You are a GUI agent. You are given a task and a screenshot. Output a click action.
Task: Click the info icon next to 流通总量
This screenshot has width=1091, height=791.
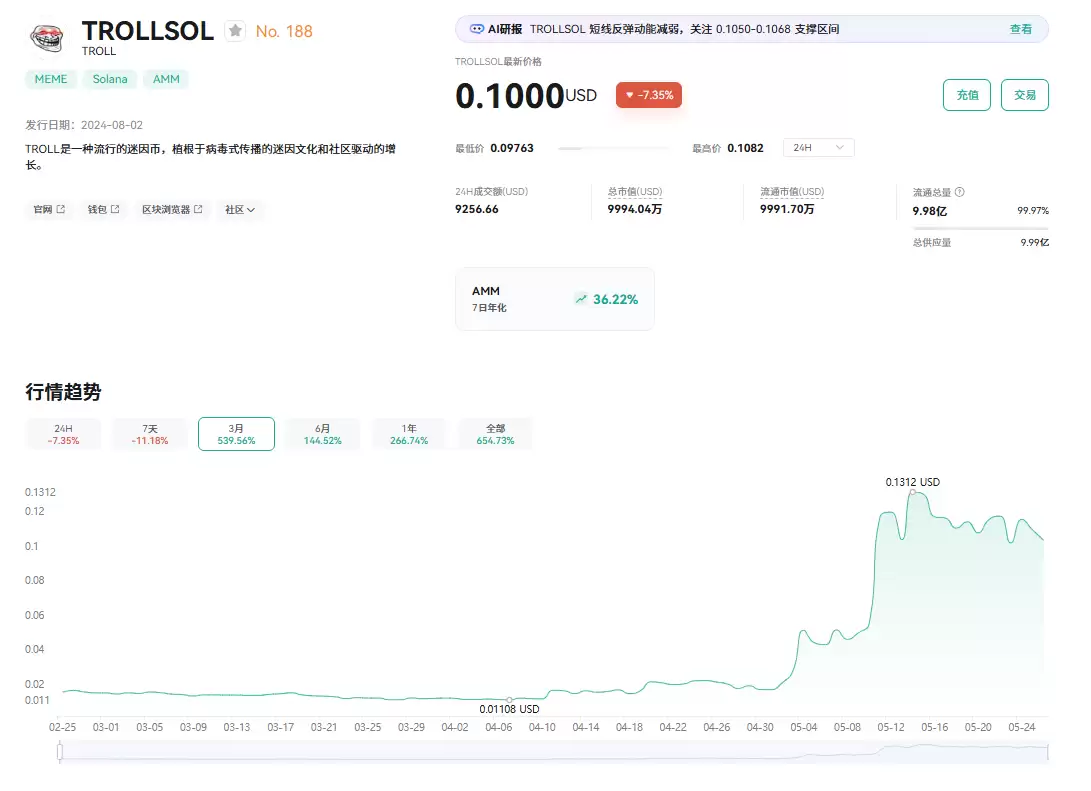[959, 192]
